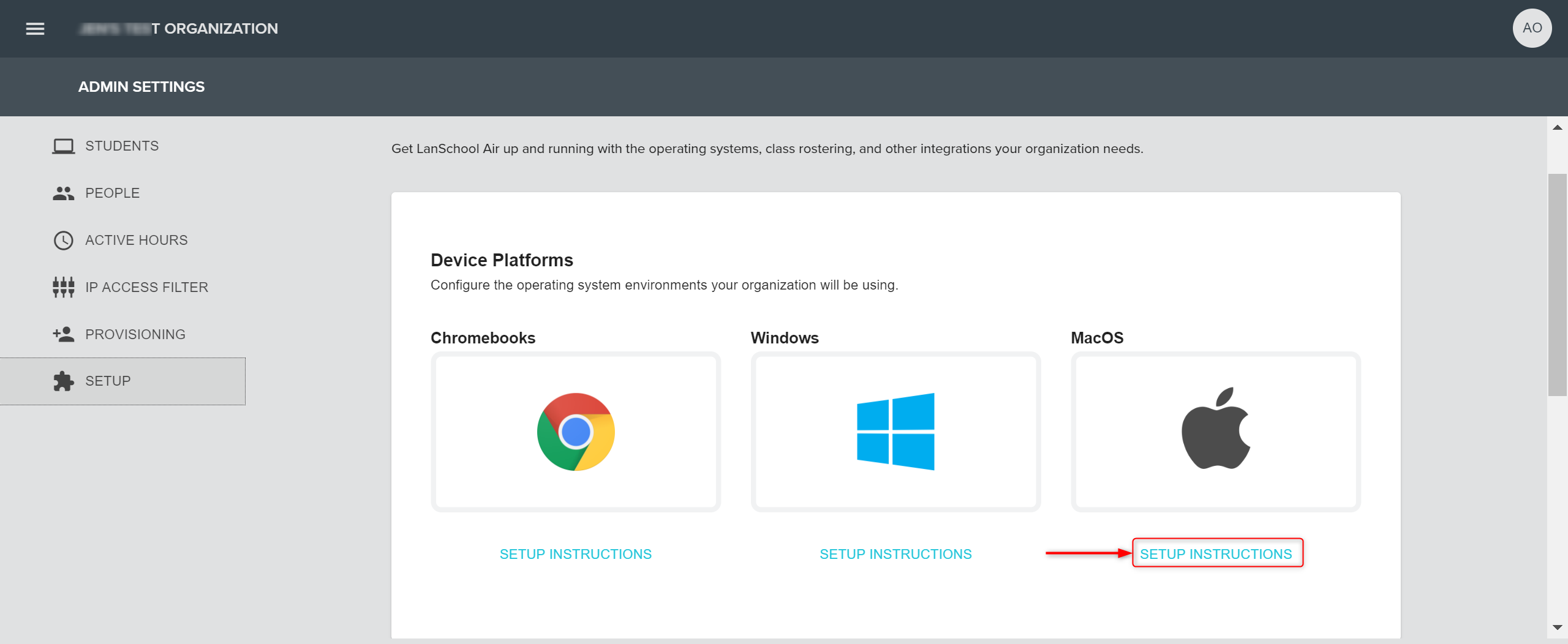
Task: Click the Device Platforms heading
Action: pos(502,260)
